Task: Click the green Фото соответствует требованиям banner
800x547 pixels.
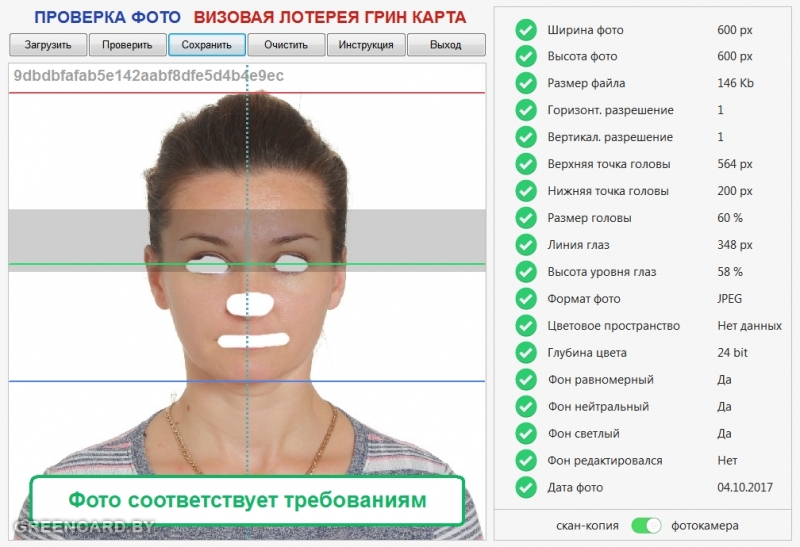Action: click(247, 500)
